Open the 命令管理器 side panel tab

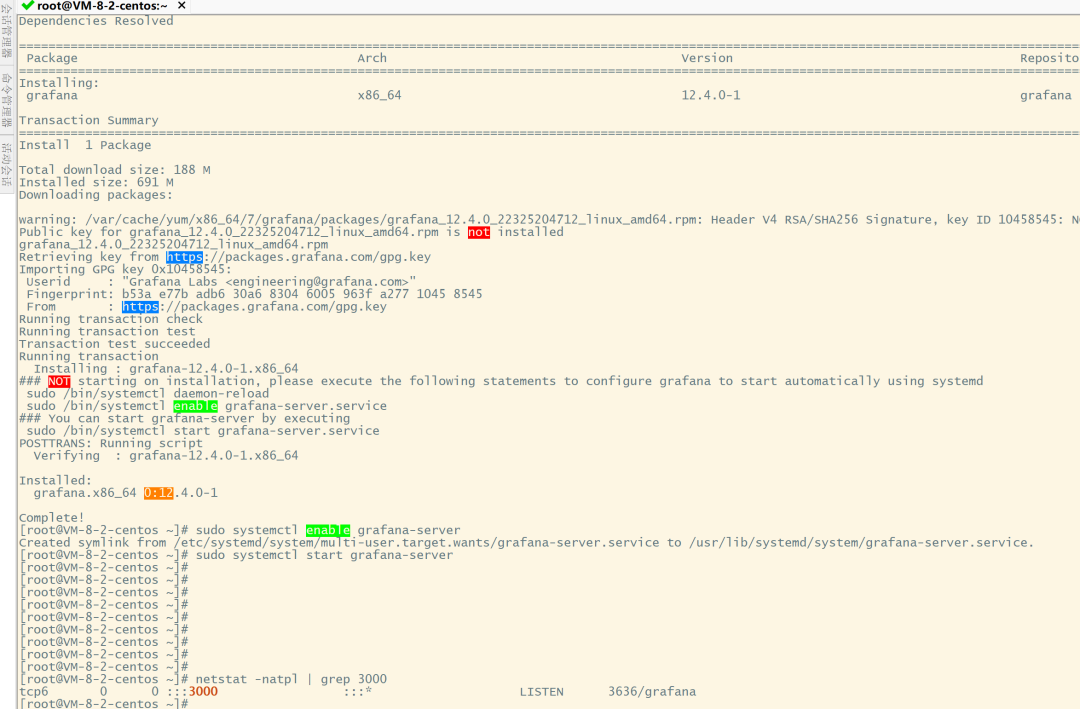click(7, 101)
